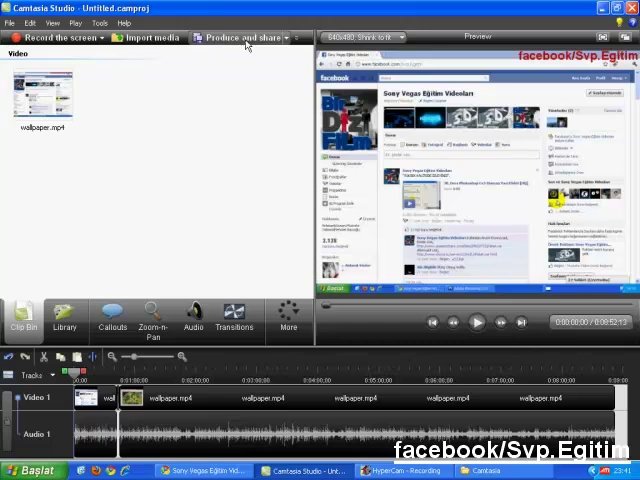Click Import media button

[x=145, y=38]
